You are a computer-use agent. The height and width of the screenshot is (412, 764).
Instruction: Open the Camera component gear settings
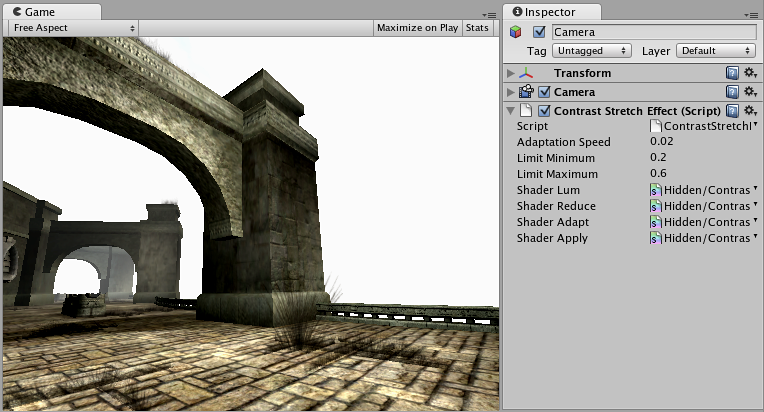pyautogui.click(x=750, y=92)
